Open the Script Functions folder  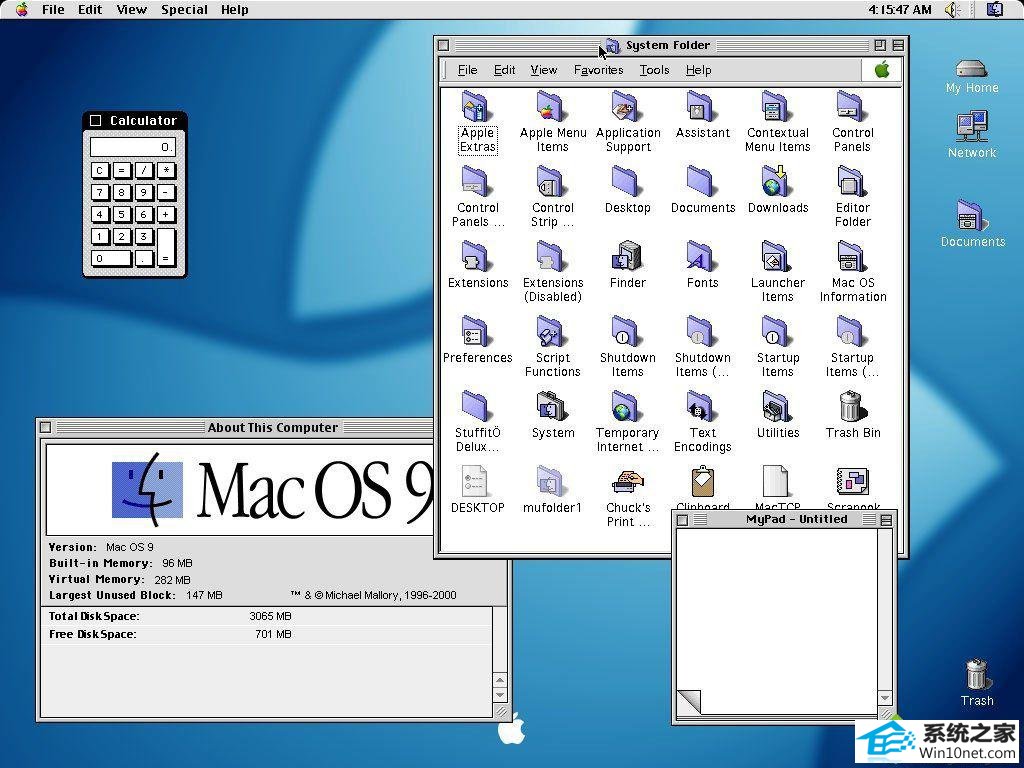552,333
